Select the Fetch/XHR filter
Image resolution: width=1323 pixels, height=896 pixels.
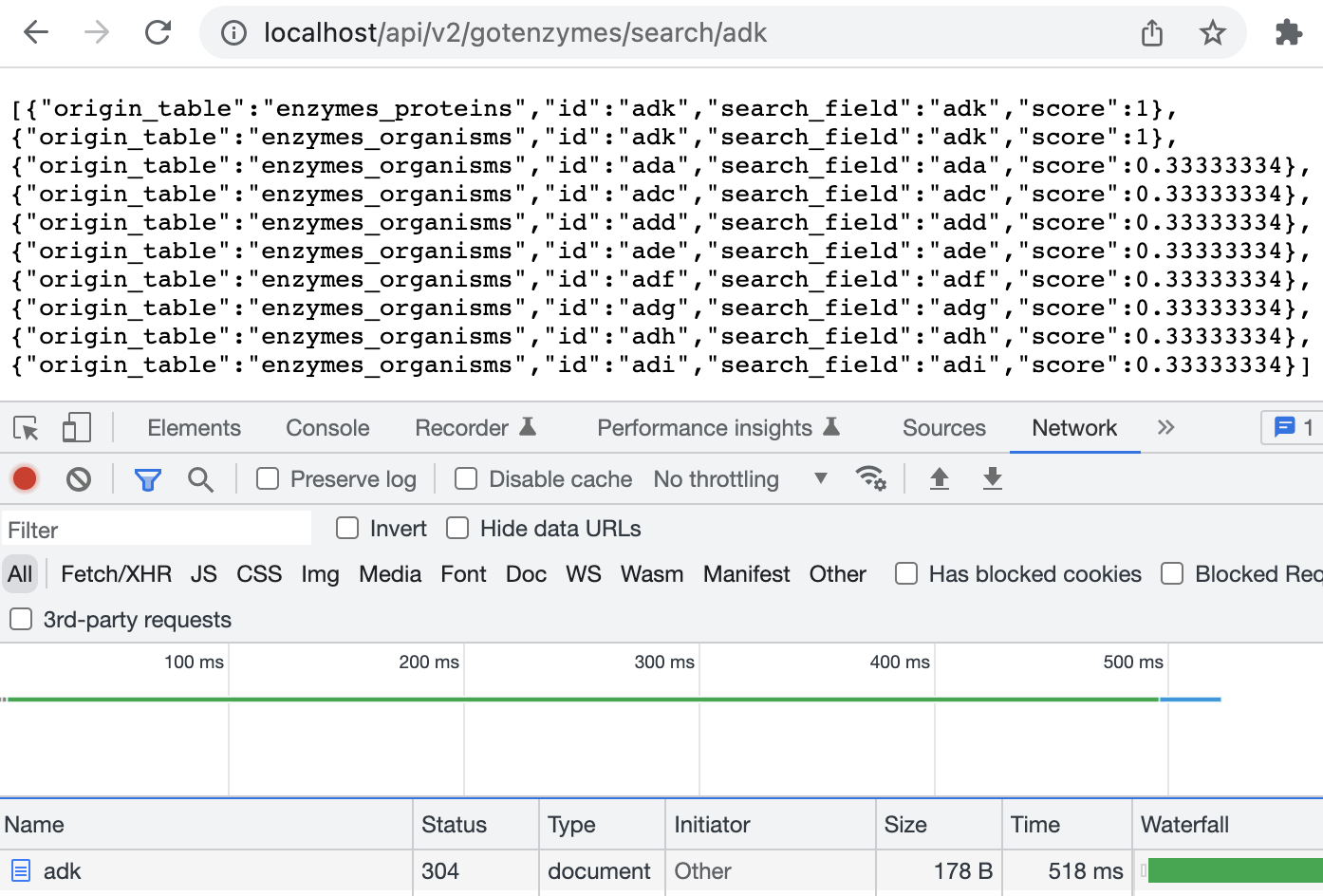point(116,573)
